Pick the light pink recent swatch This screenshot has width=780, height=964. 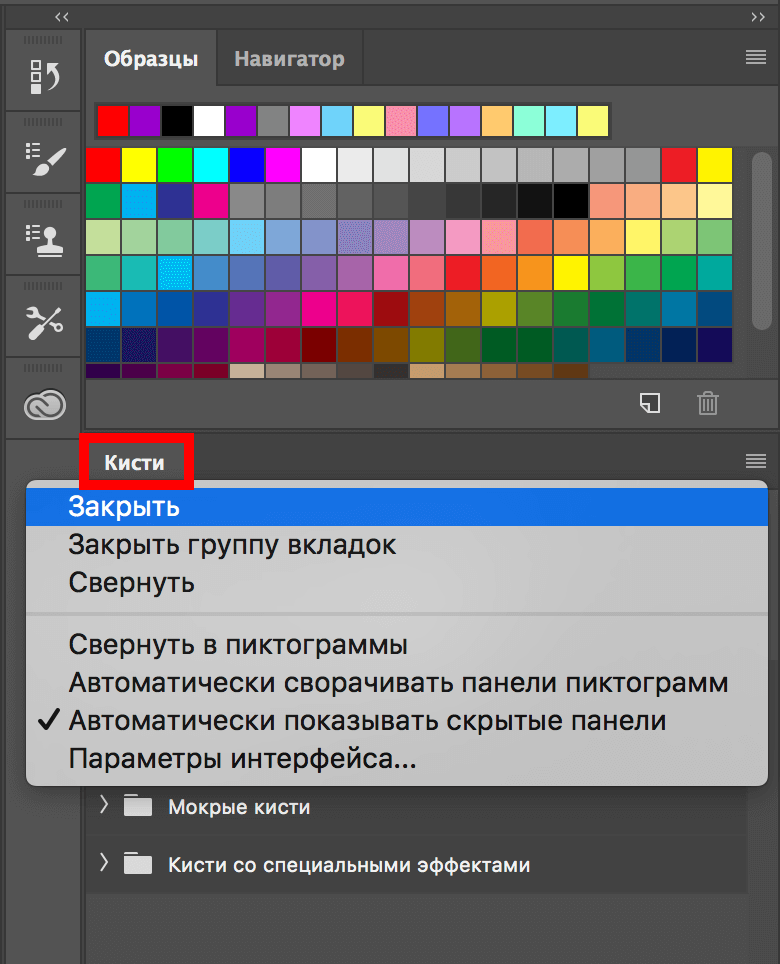pos(401,120)
